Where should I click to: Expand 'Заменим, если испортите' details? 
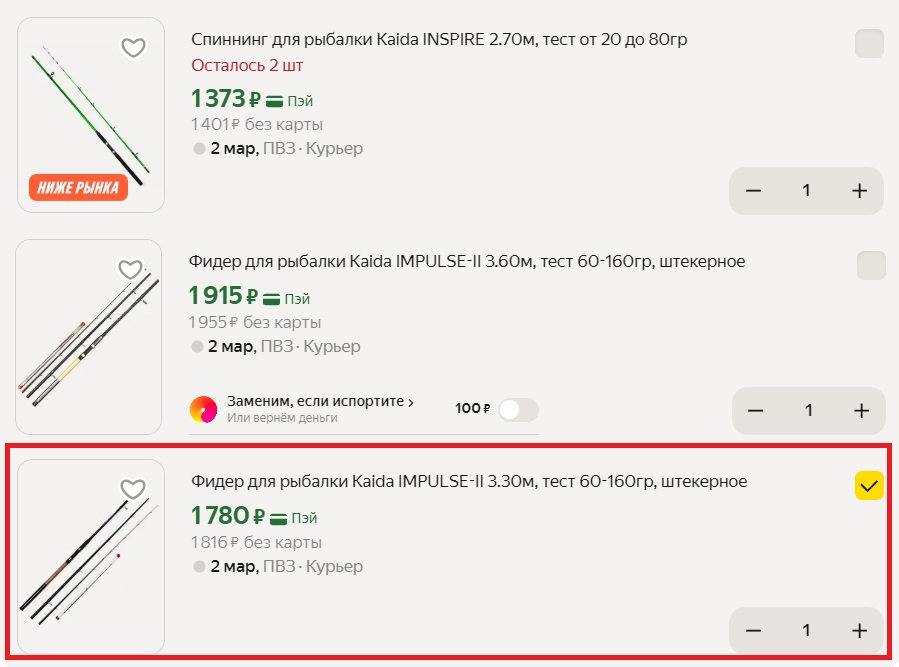[x=320, y=402]
